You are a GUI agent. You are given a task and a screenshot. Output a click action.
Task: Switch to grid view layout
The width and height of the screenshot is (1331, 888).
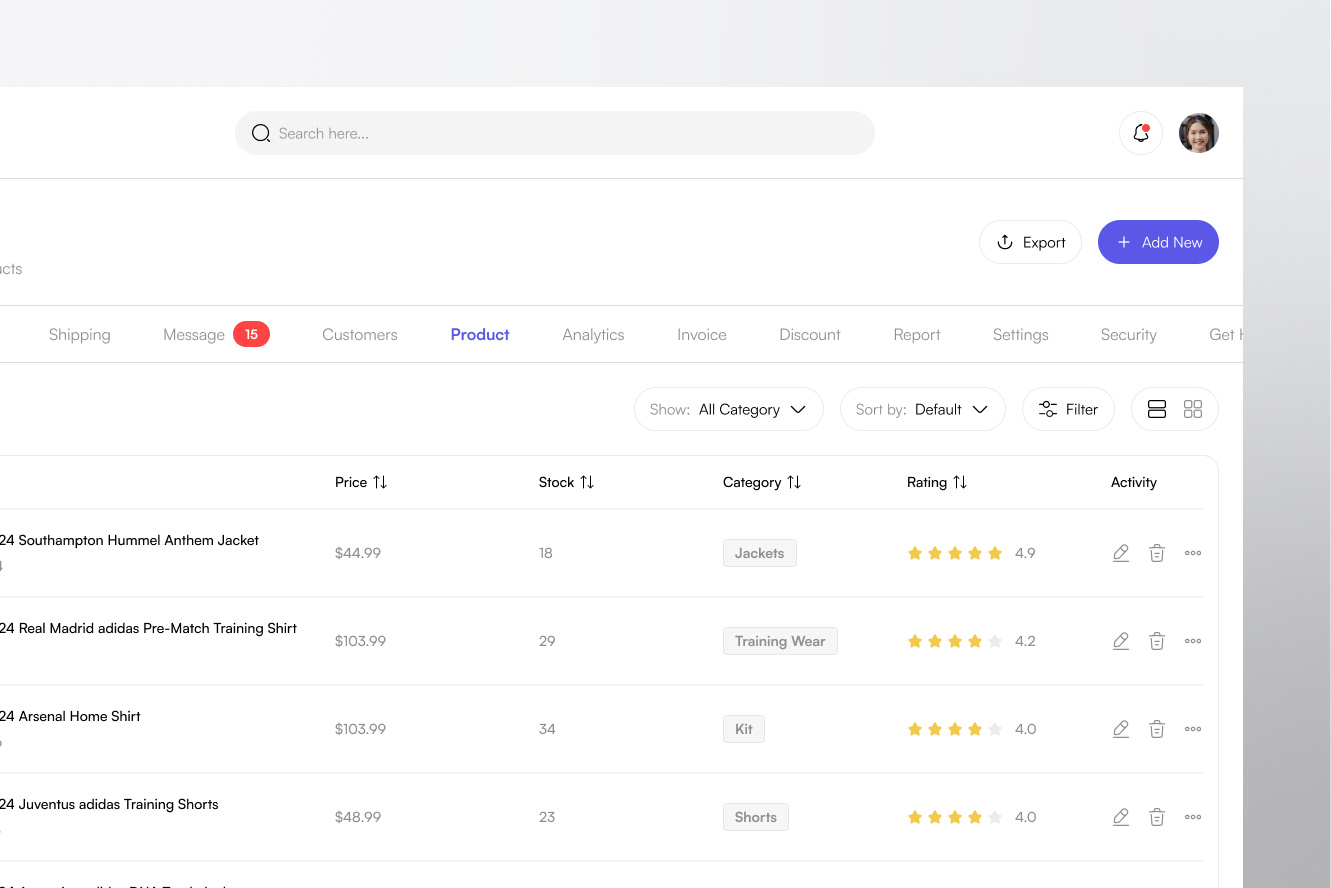[x=1193, y=409]
